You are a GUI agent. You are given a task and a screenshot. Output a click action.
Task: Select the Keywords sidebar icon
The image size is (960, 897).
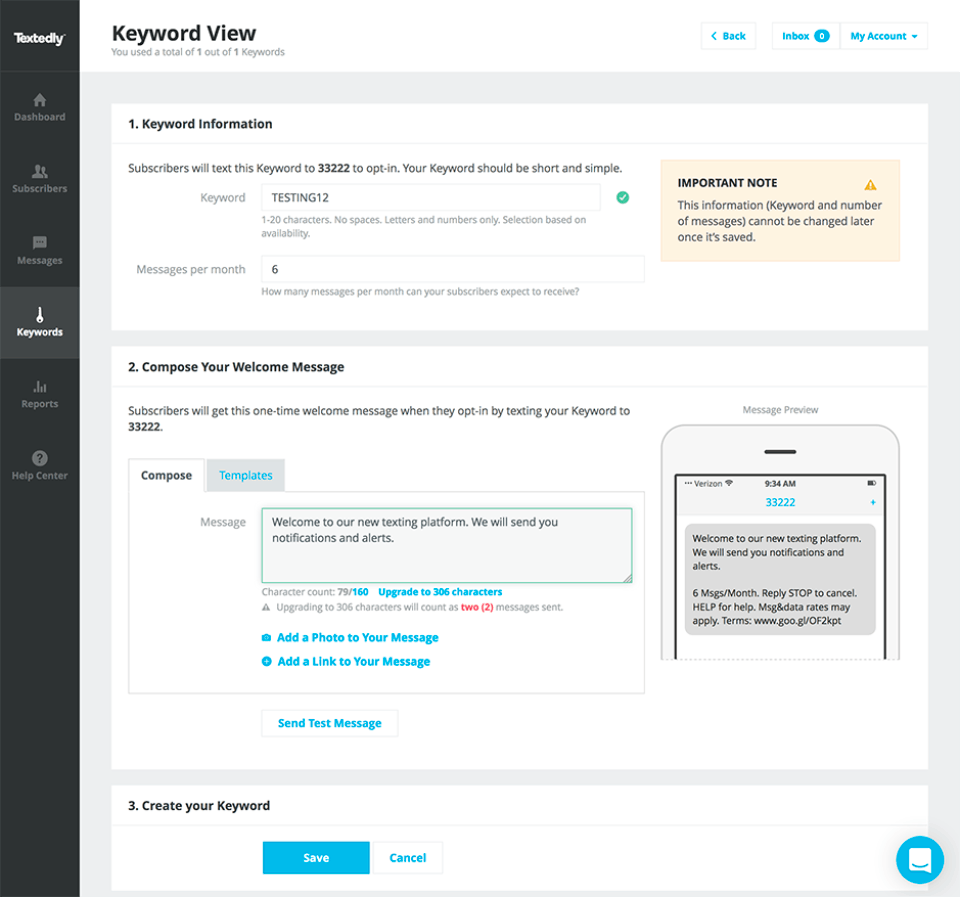point(40,315)
